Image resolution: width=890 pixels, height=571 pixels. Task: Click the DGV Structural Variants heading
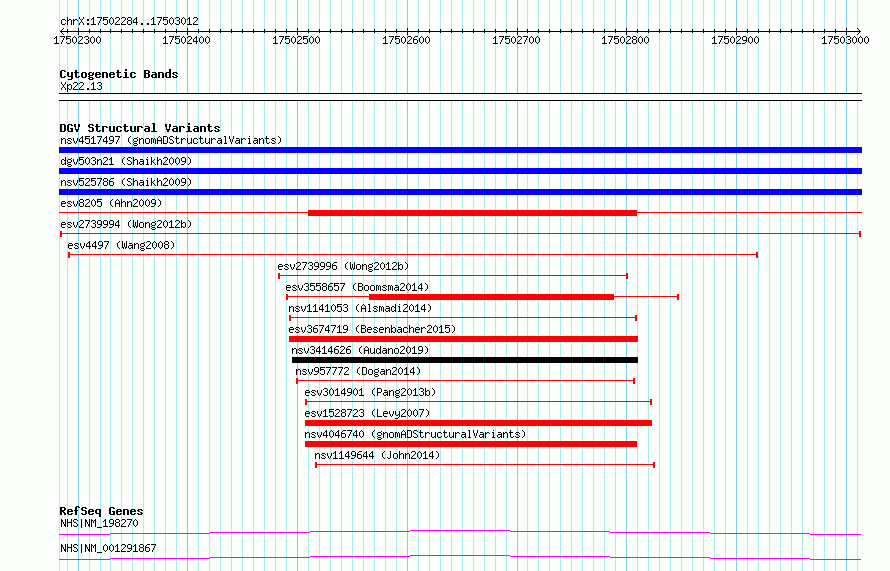140,128
